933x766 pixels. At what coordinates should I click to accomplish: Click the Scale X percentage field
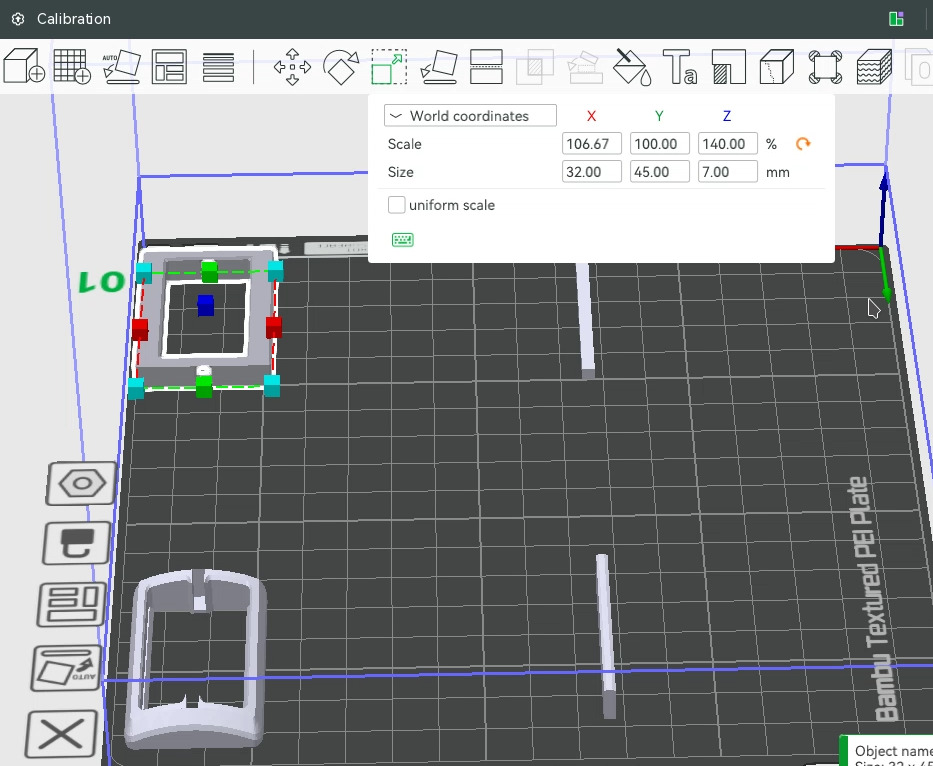pyautogui.click(x=592, y=144)
